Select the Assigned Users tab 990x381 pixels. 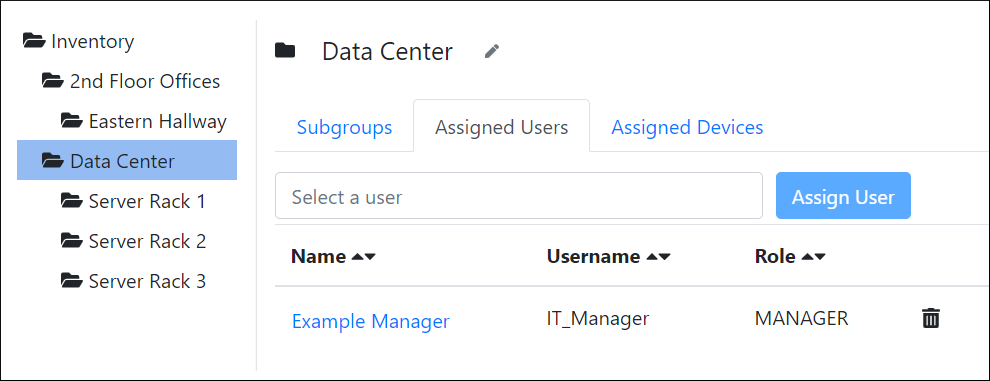pos(501,127)
